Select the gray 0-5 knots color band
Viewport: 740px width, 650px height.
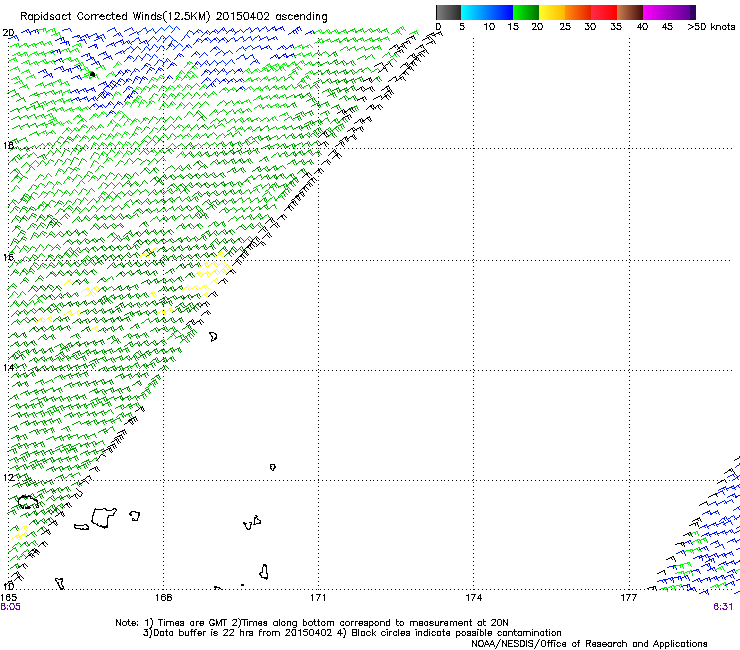[x=449, y=12]
